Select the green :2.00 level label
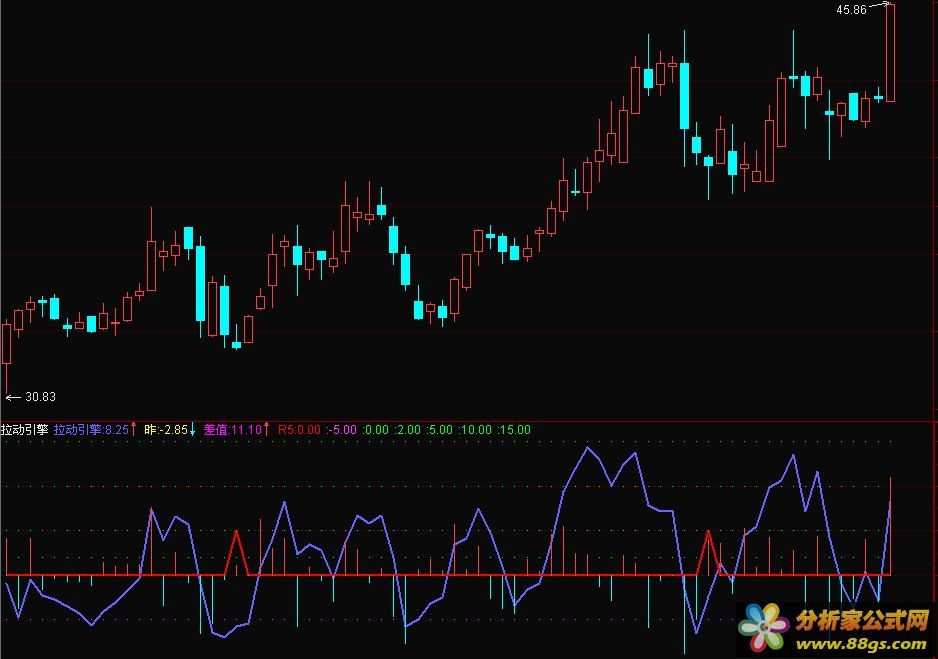Viewport: 938px width, 659px height. tap(407, 429)
